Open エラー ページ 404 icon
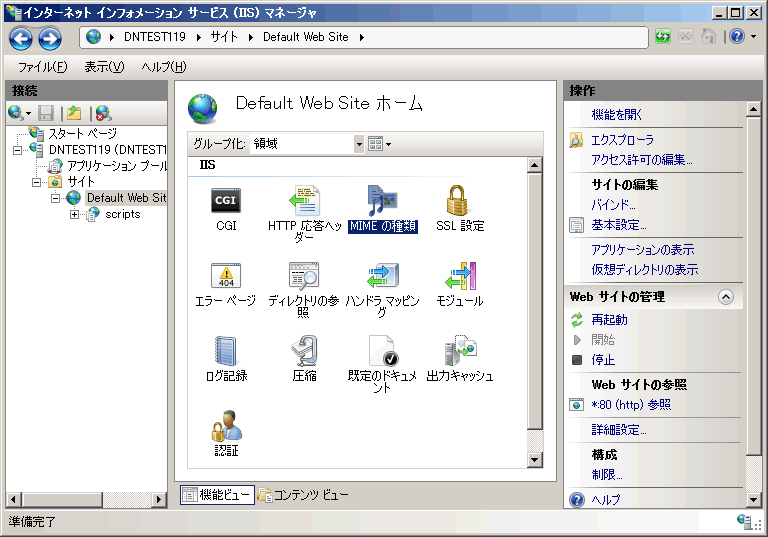Viewport: 768px width, 537px height. pos(226,275)
